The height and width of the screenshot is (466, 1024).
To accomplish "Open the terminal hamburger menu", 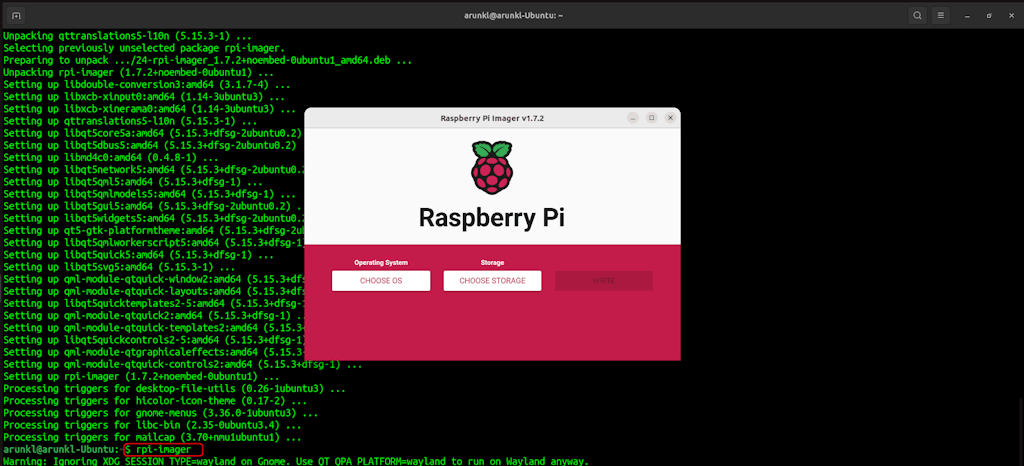I will 940,14.
